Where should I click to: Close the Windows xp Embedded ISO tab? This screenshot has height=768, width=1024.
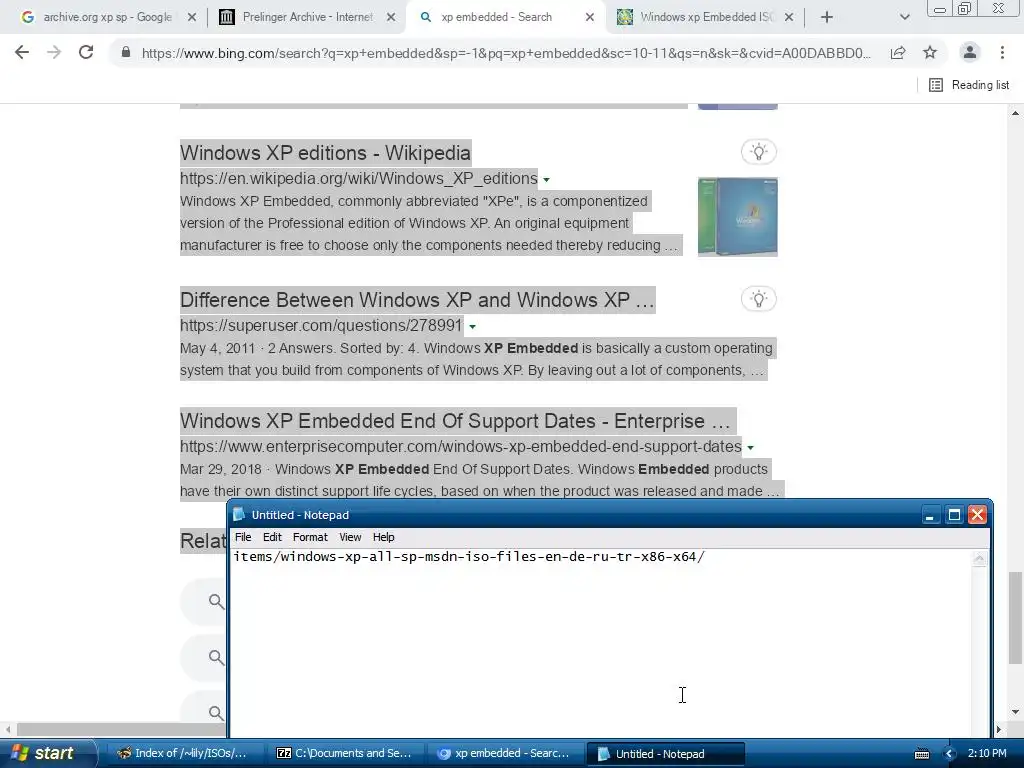tap(789, 18)
